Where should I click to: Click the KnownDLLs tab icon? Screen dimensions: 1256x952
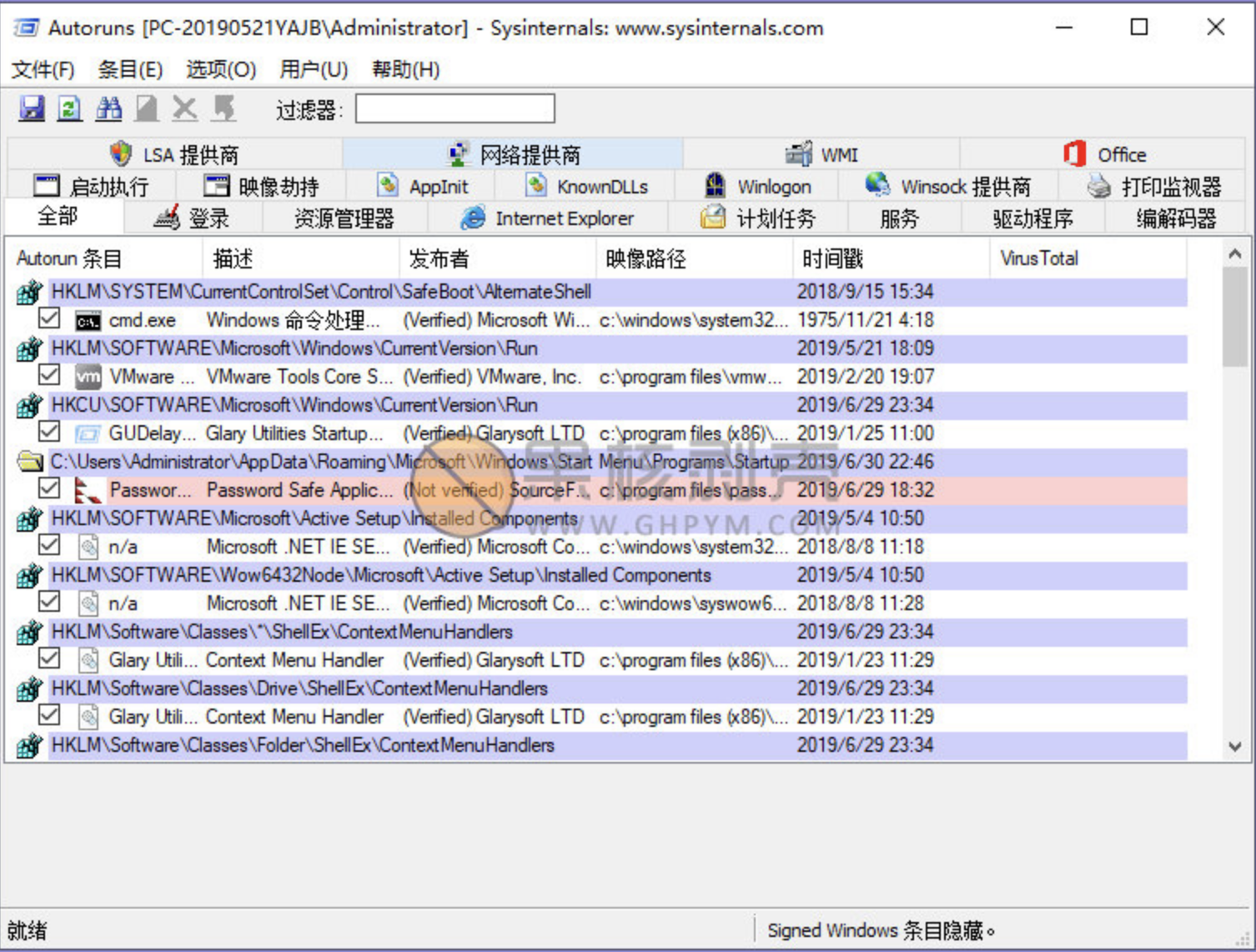[536, 185]
